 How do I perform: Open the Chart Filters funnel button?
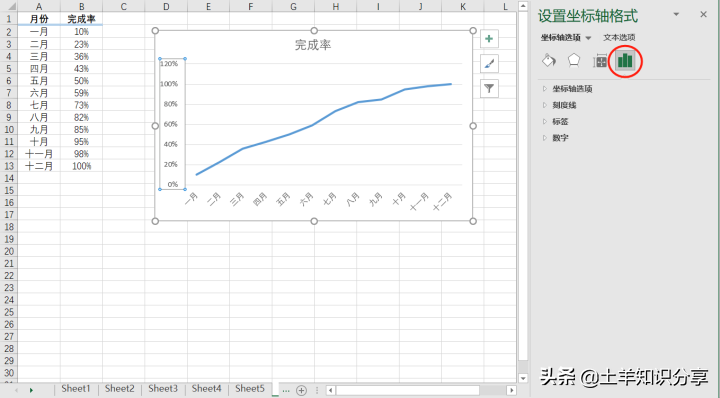(x=489, y=89)
